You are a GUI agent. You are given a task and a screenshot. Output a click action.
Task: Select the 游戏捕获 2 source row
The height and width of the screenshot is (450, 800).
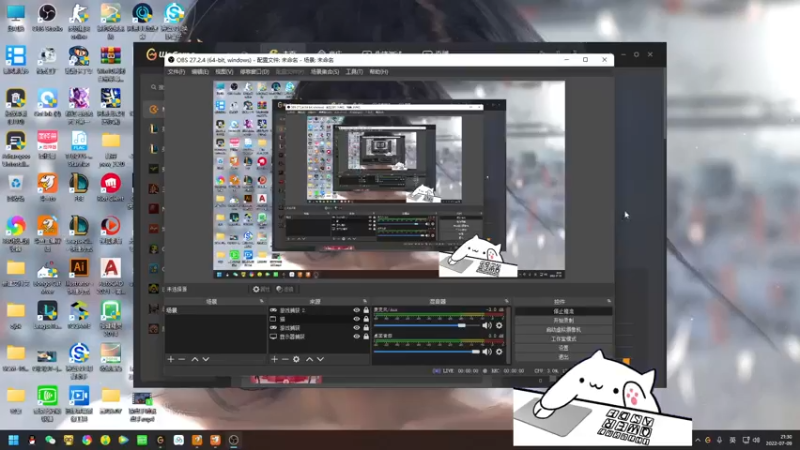pos(318,310)
